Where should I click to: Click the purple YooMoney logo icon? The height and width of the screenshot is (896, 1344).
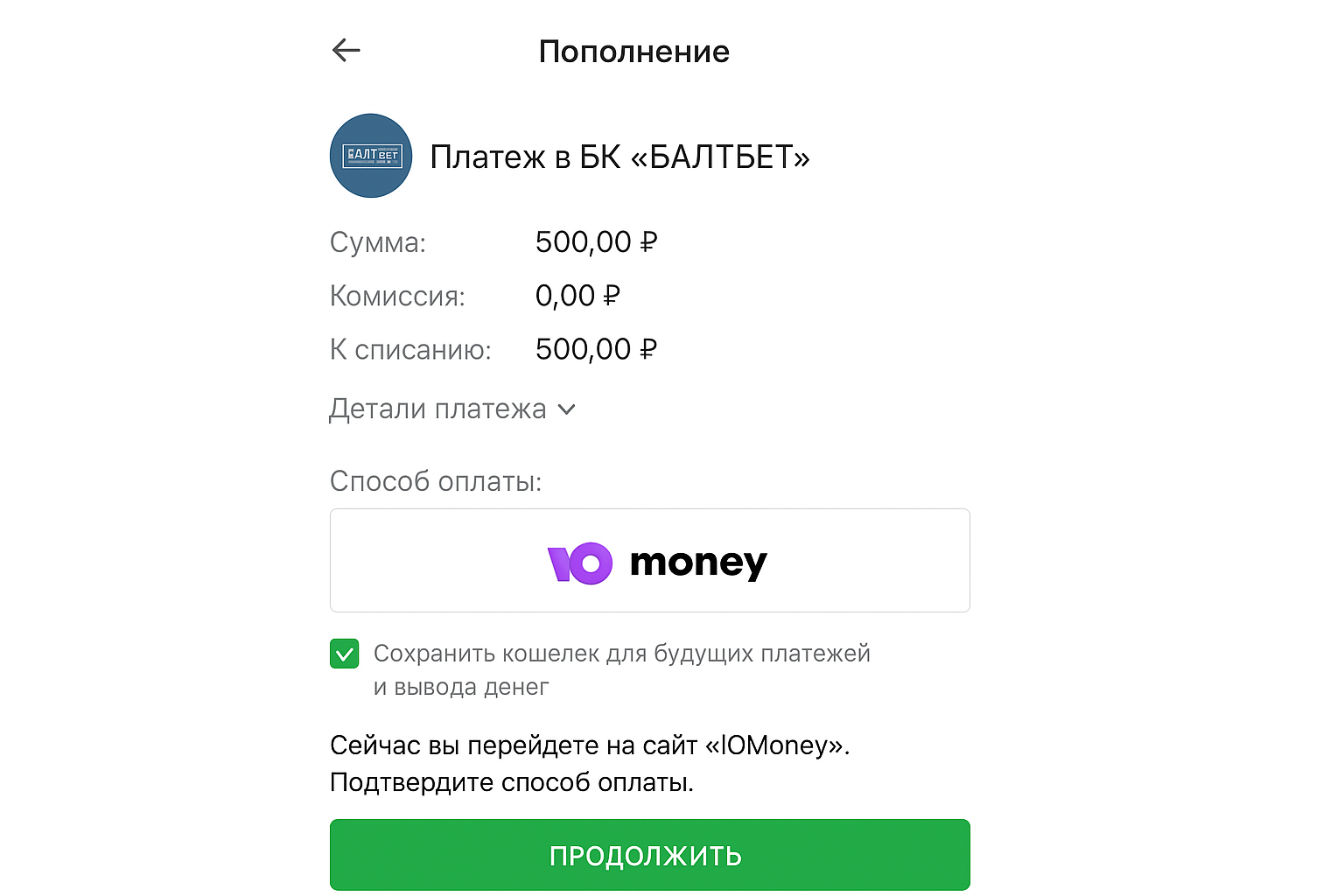point(579,563)
